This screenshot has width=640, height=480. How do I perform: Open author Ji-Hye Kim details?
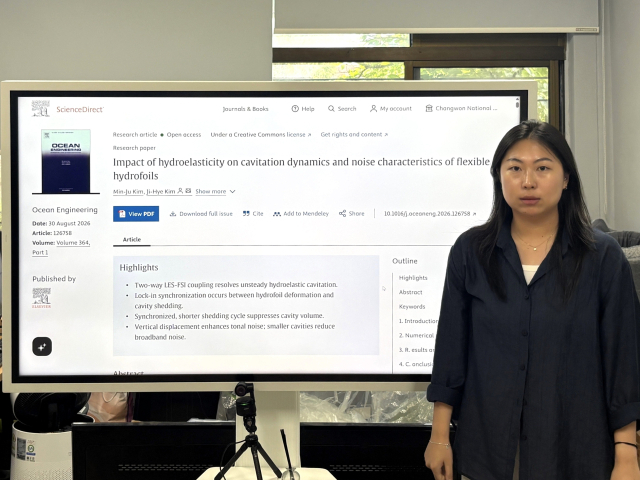point(161,191)
